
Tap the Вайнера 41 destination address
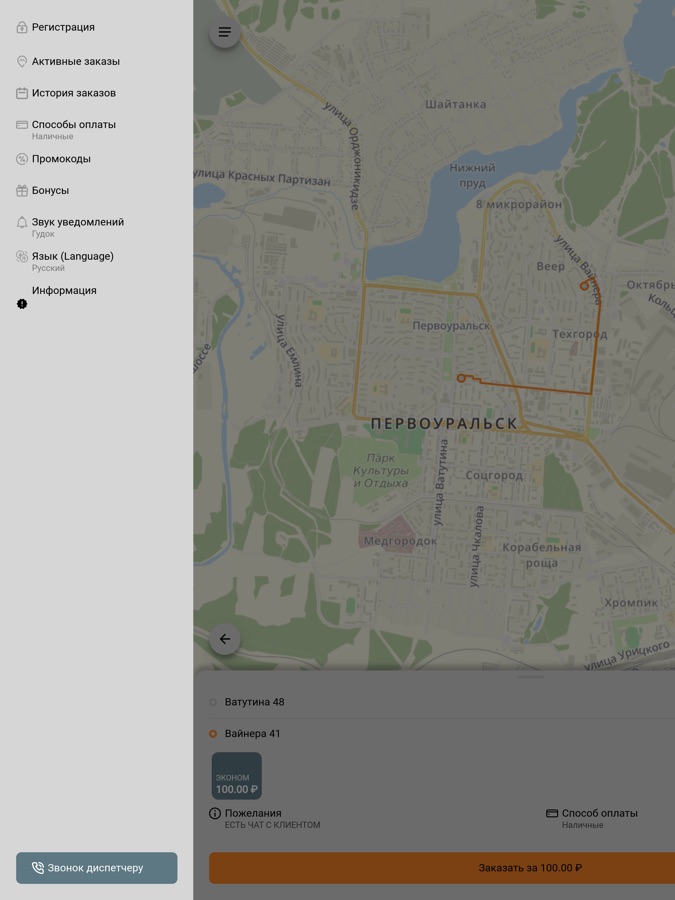(x=252, y=734)
